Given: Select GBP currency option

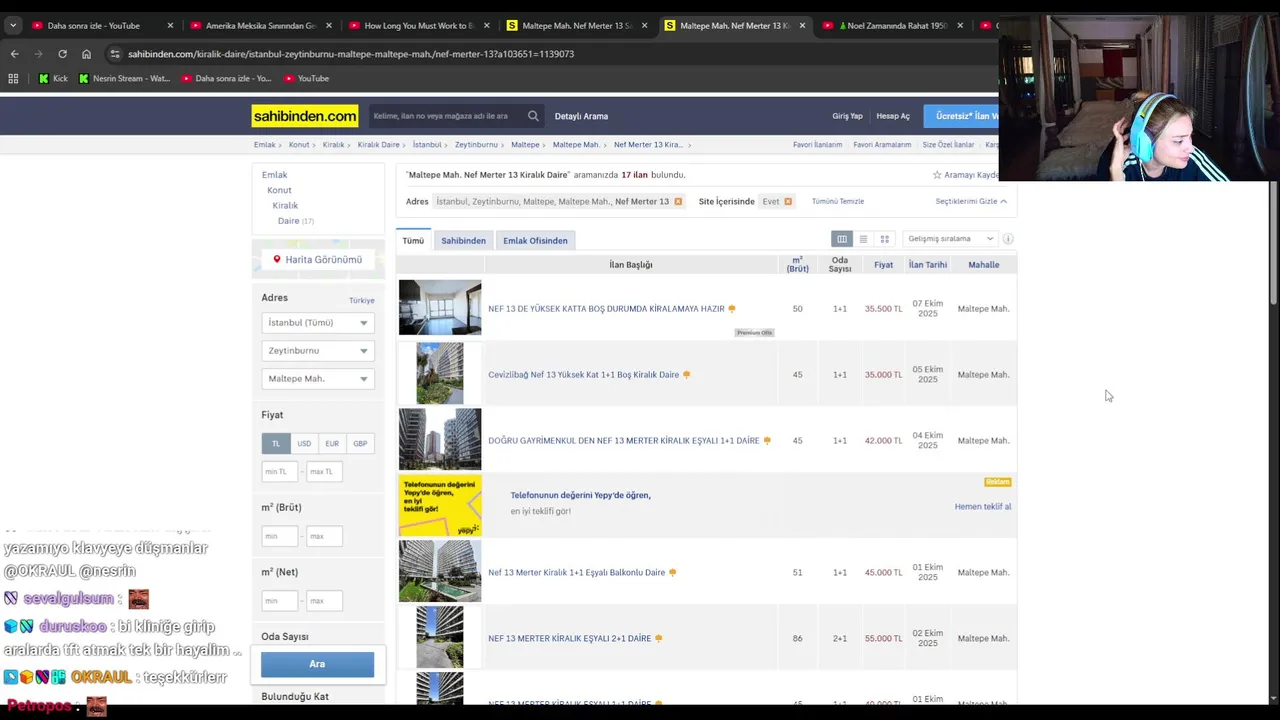Looking at the screenshot, I should click(x=360, y=443).
